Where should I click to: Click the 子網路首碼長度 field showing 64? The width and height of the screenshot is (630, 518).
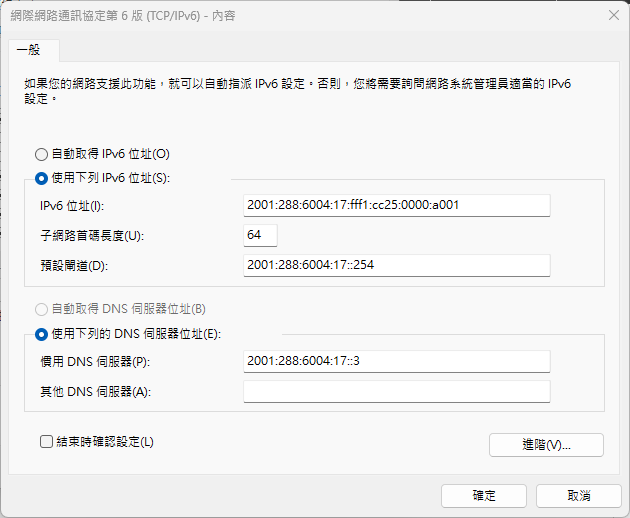click(260, 235)
